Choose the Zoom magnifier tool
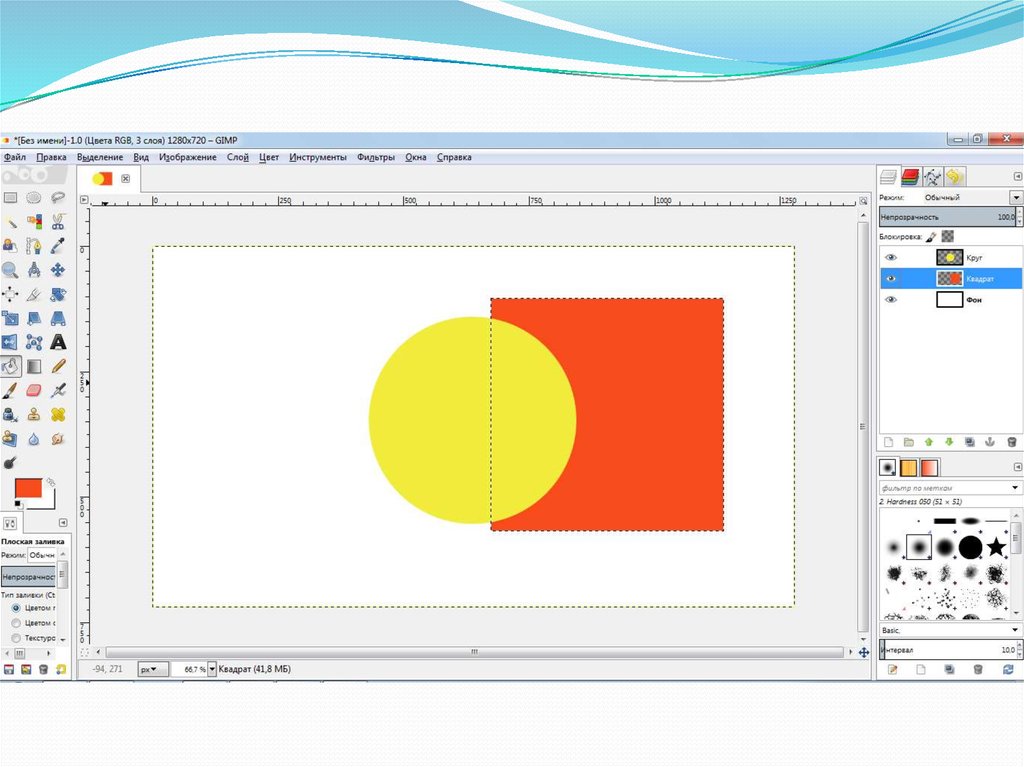Screen dimensions: 1024x767 (10, 270)
